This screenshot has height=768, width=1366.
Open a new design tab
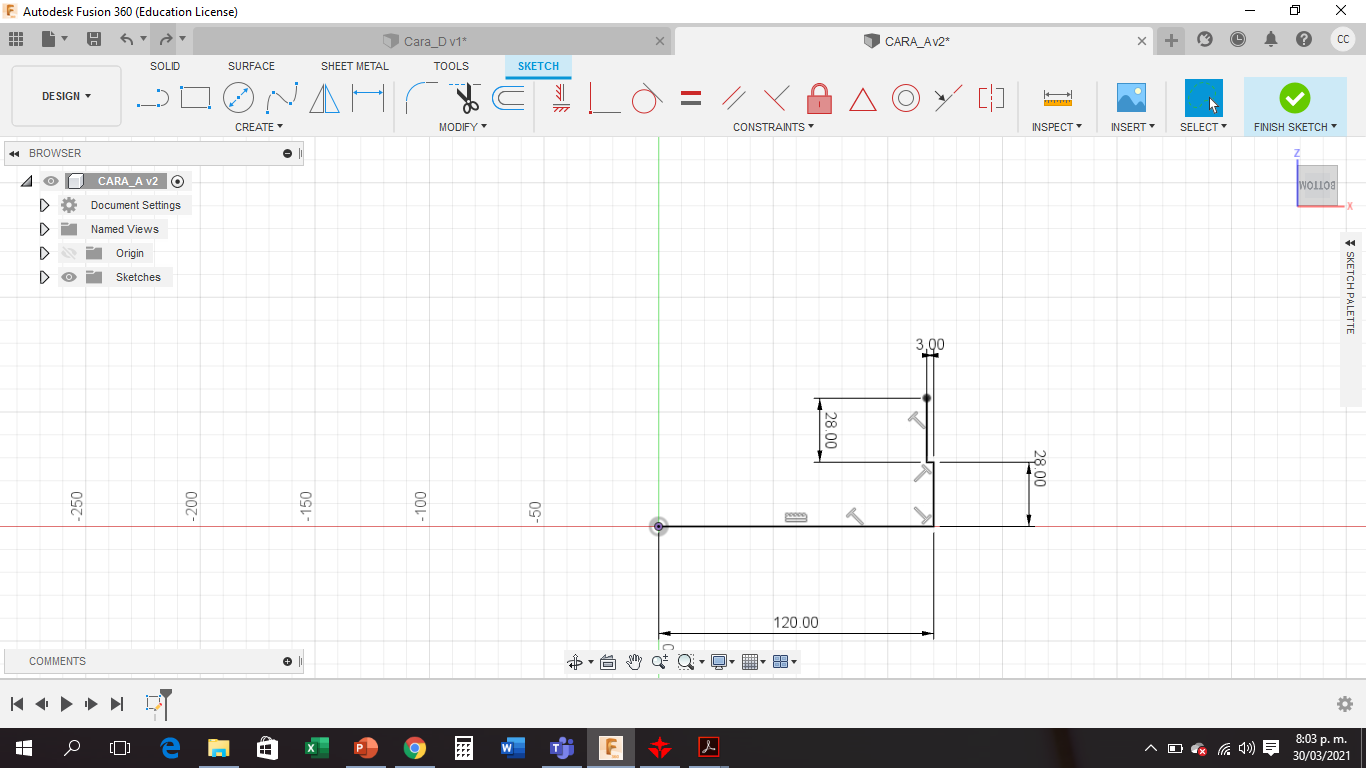click(x=1171, y=40)
